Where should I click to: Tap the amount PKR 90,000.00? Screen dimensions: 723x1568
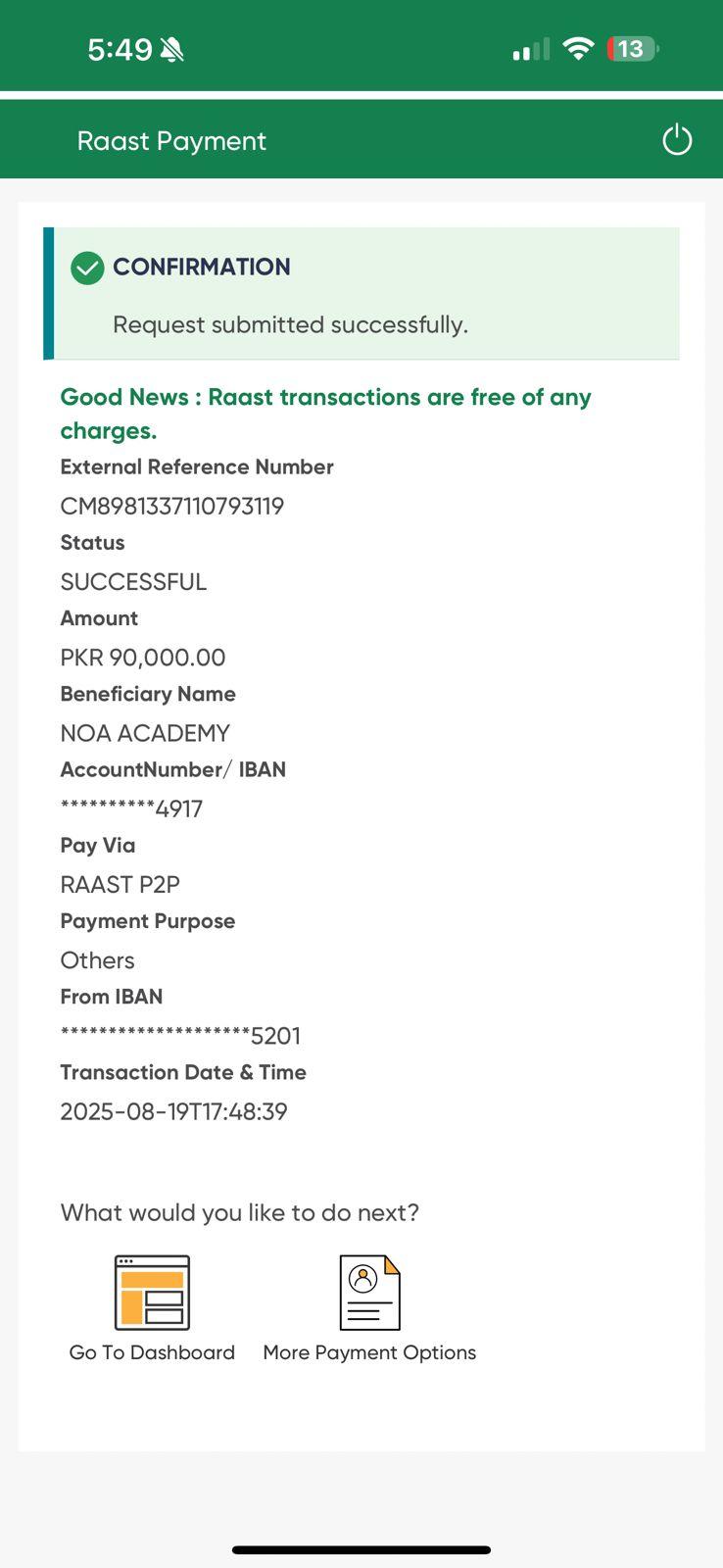(x=143, y=658)
